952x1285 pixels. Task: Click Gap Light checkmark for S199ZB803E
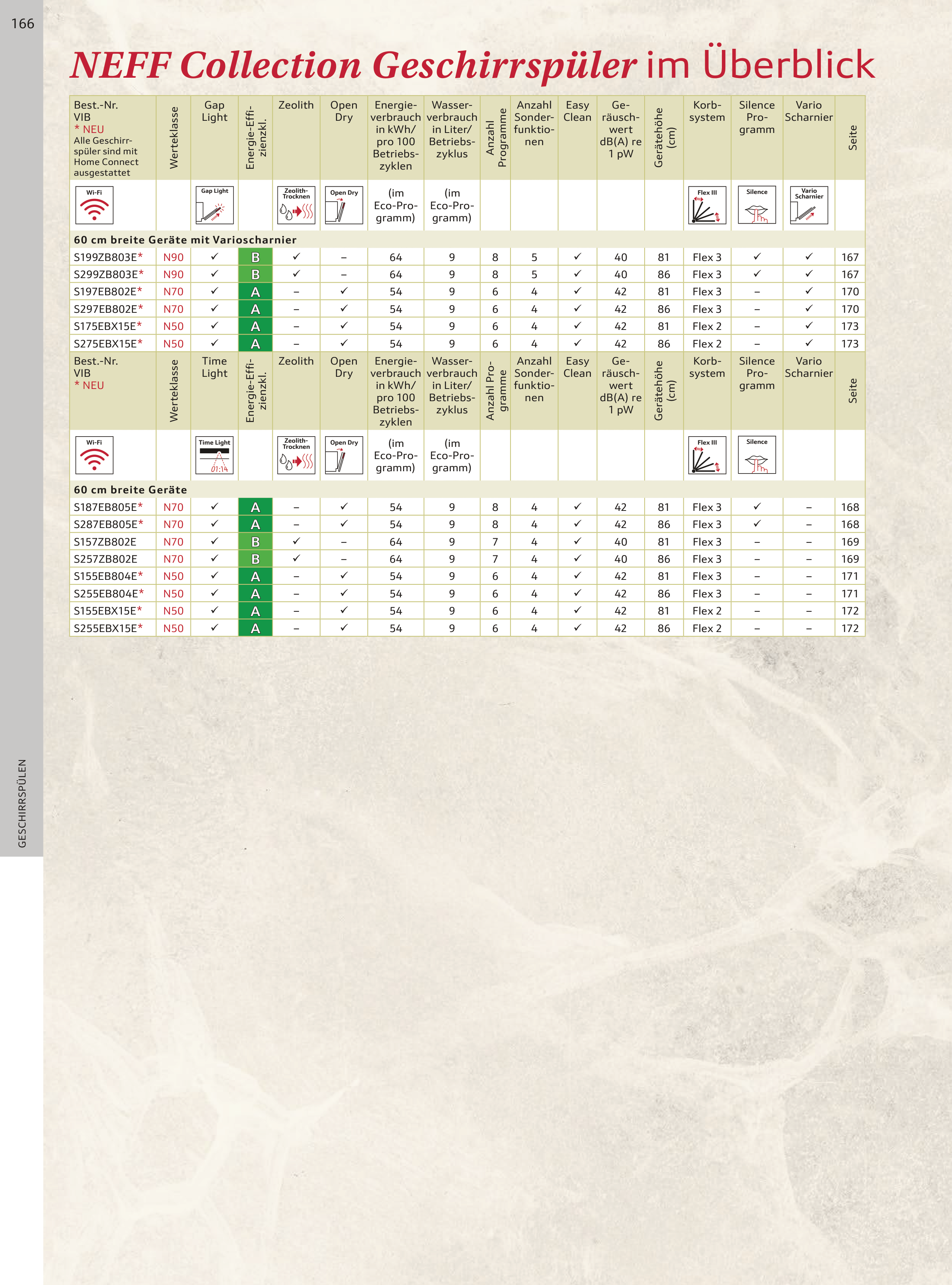[x=214, y=256]
